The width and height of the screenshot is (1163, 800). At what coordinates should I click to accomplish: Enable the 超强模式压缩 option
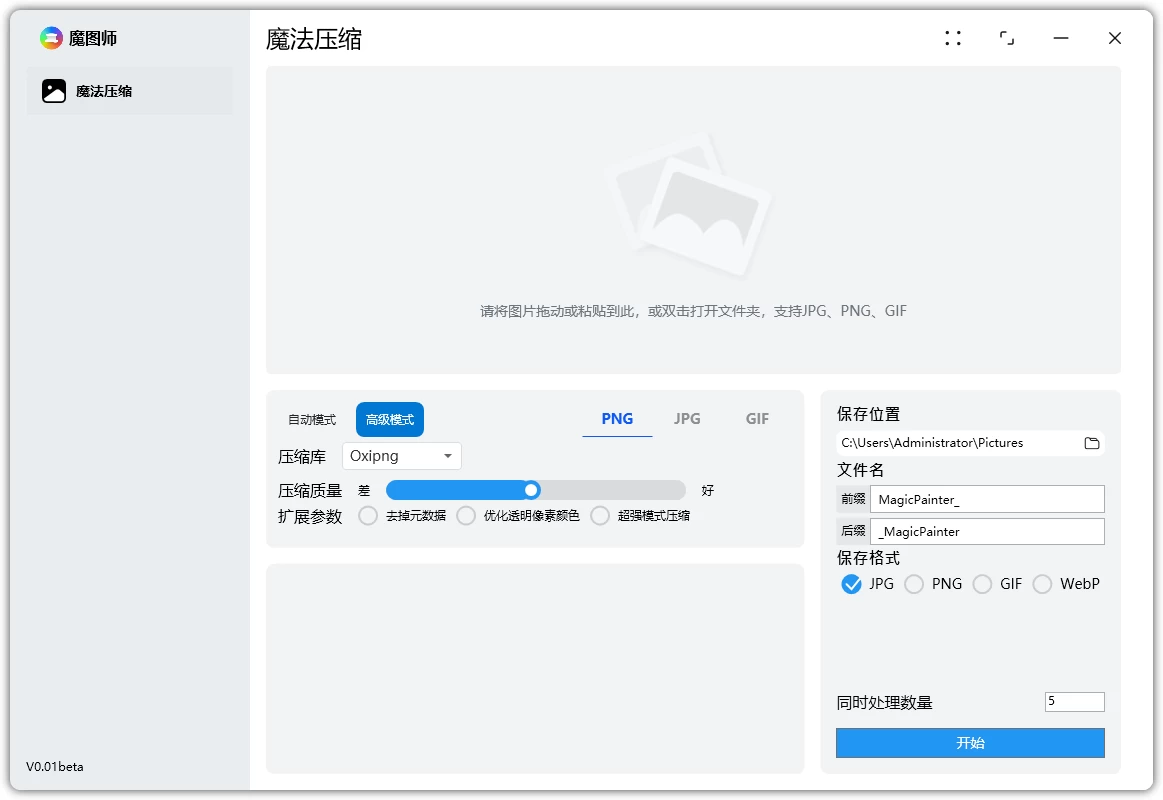(600, 515)
